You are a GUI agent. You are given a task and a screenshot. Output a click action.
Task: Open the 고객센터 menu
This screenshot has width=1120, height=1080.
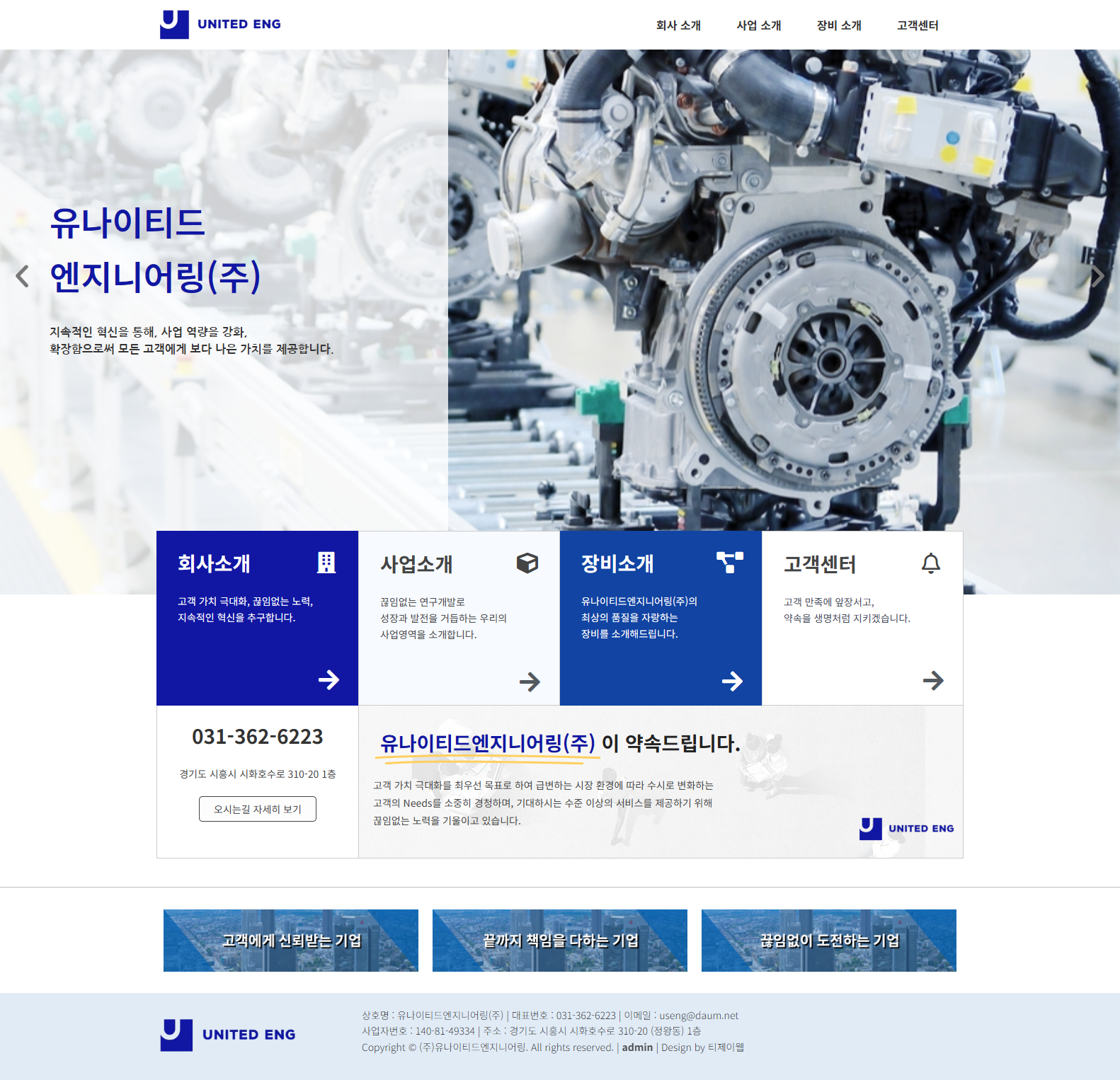tap(918, 25)
